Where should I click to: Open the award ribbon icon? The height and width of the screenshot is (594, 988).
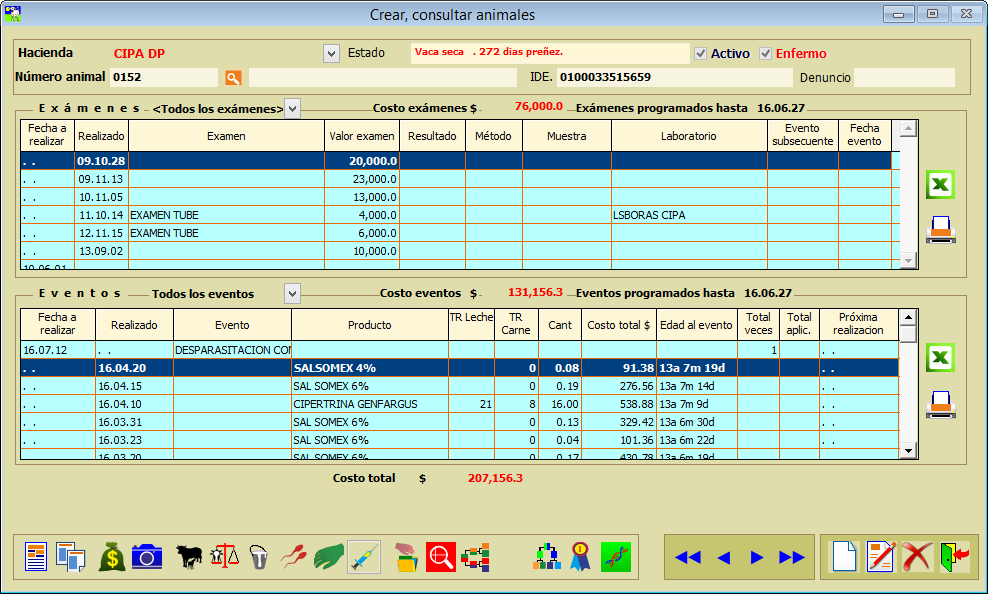point(581,556)
